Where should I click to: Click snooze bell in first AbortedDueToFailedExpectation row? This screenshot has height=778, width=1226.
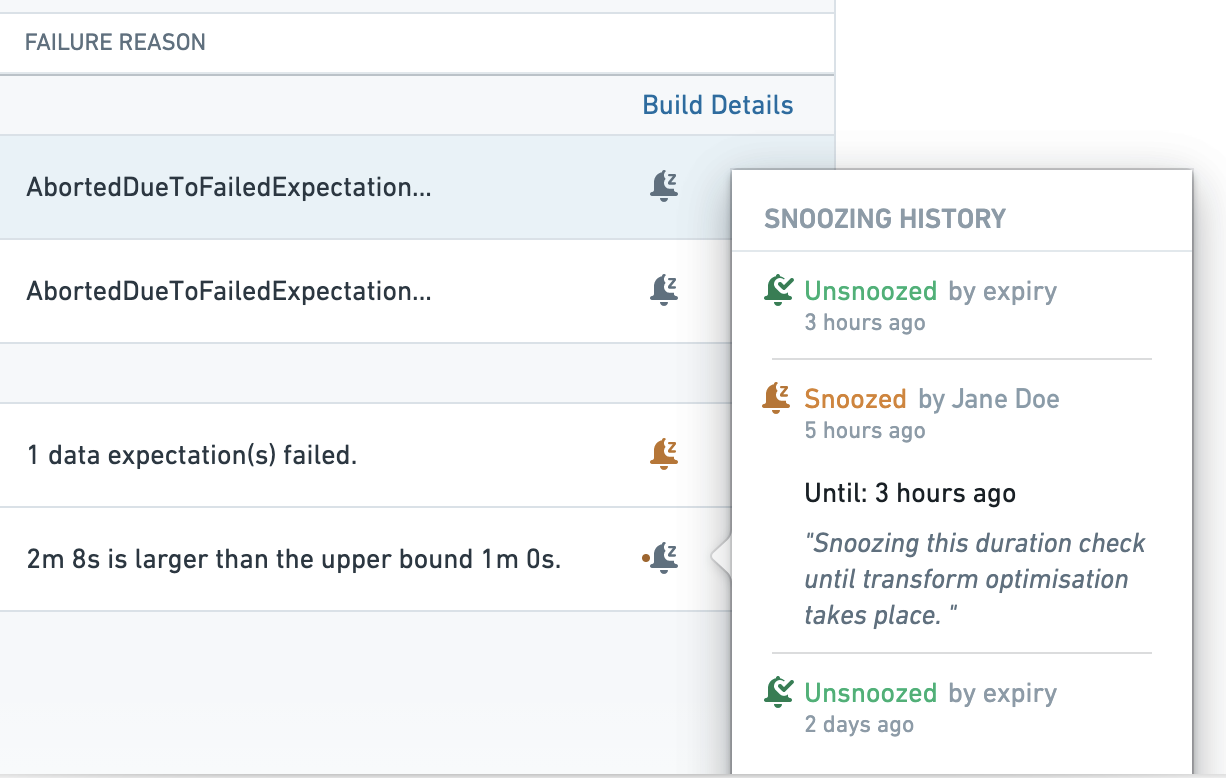(x=664, y=186)
